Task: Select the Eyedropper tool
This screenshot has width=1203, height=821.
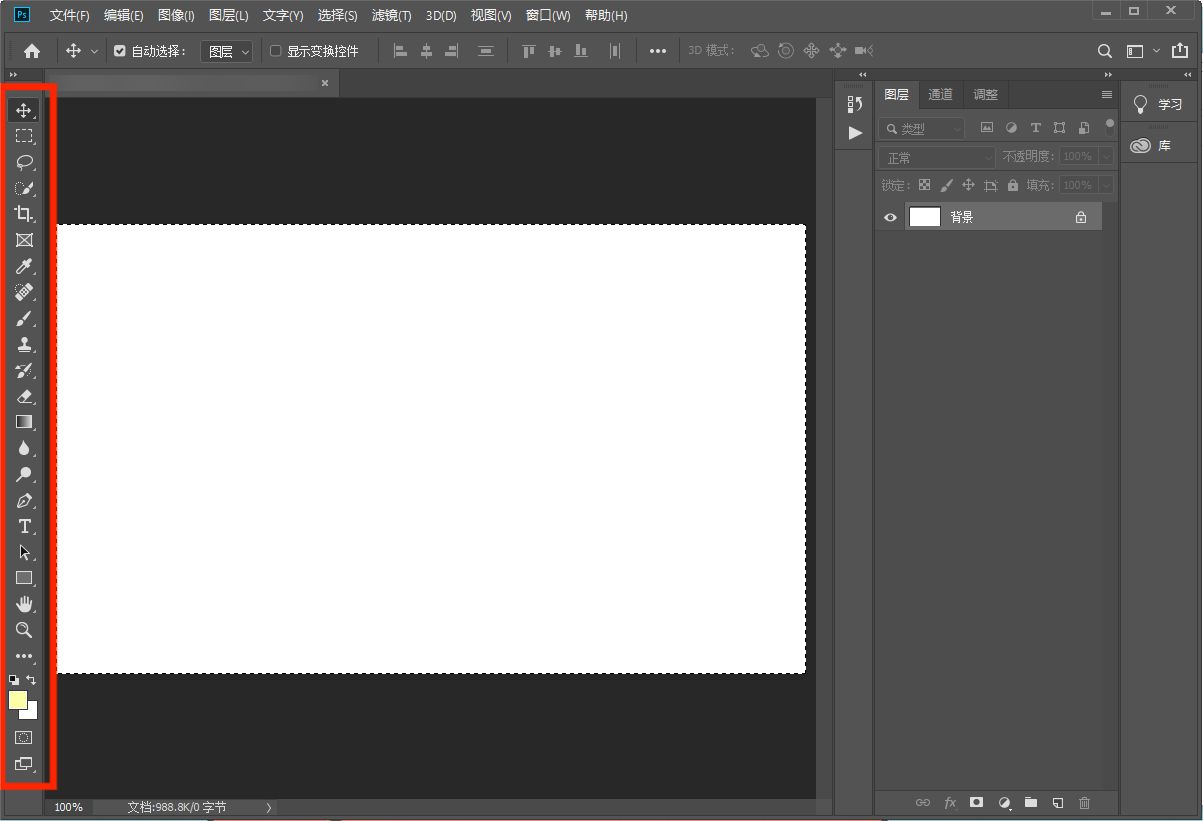Action: coord(24,266)
